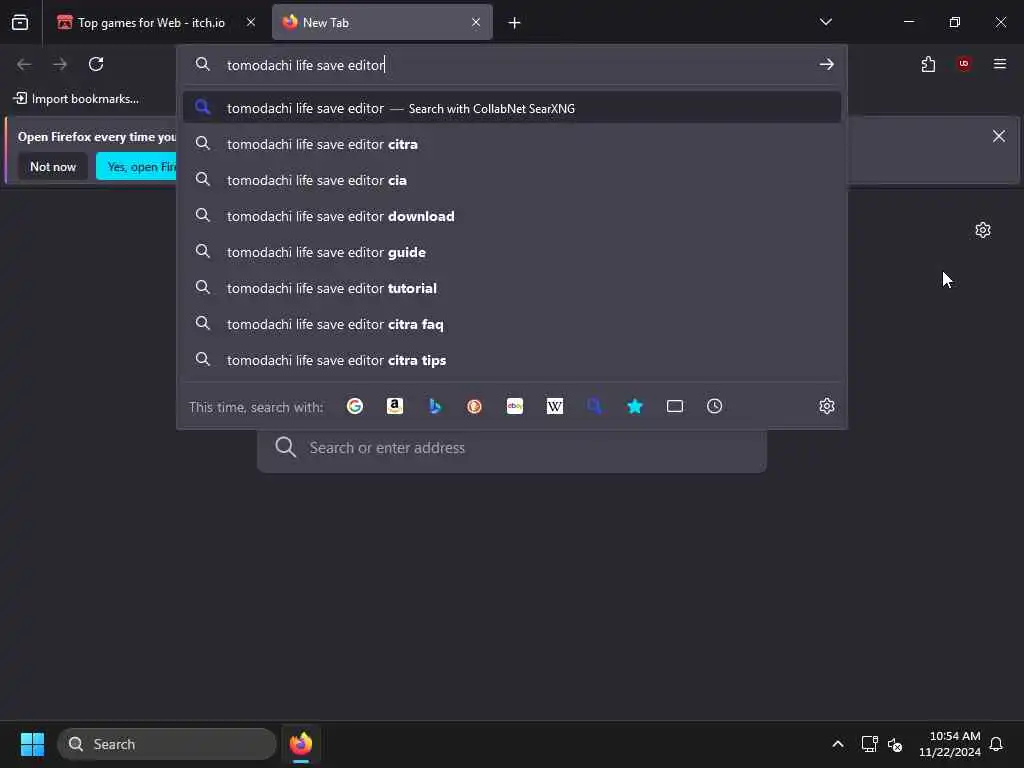Screen dimensions: 1024x768
Task: Search open tabs using the rectangle icon
Action: tap(675, 406)
